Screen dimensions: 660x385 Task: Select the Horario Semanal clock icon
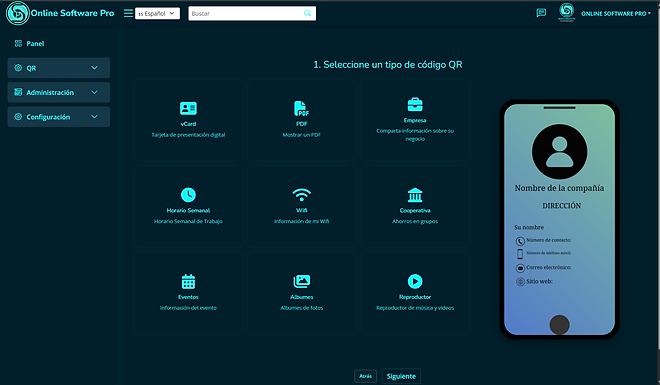[188, 195]
